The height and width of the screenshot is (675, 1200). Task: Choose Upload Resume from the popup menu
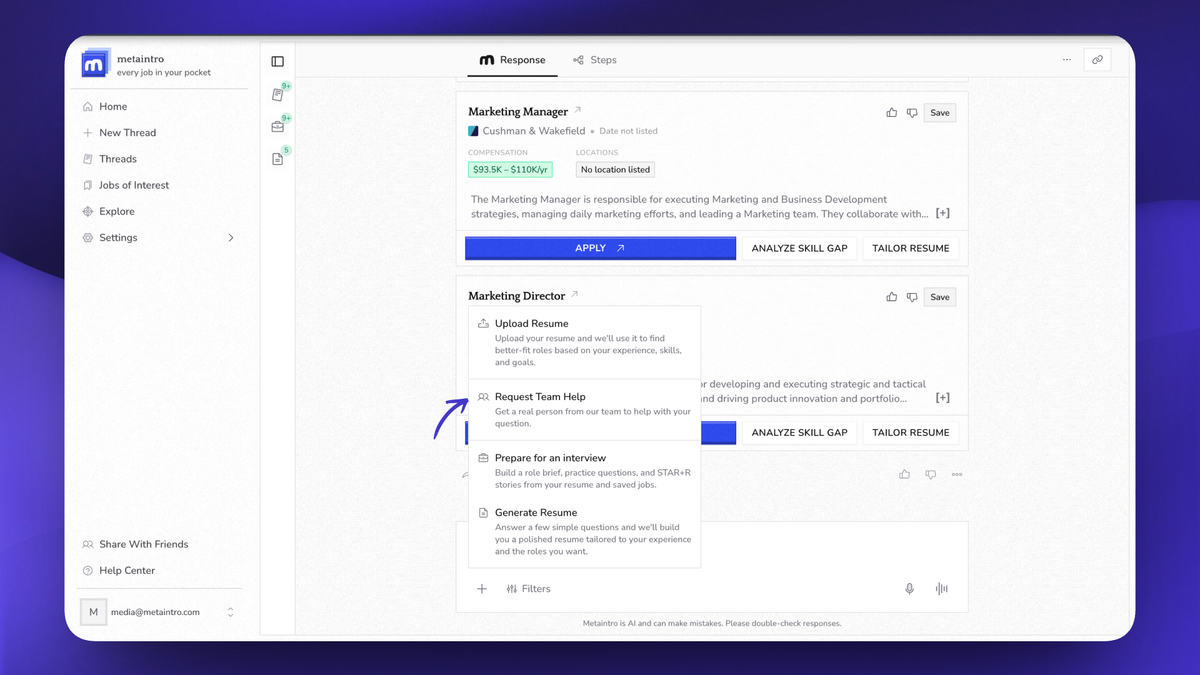pos(585,343)
